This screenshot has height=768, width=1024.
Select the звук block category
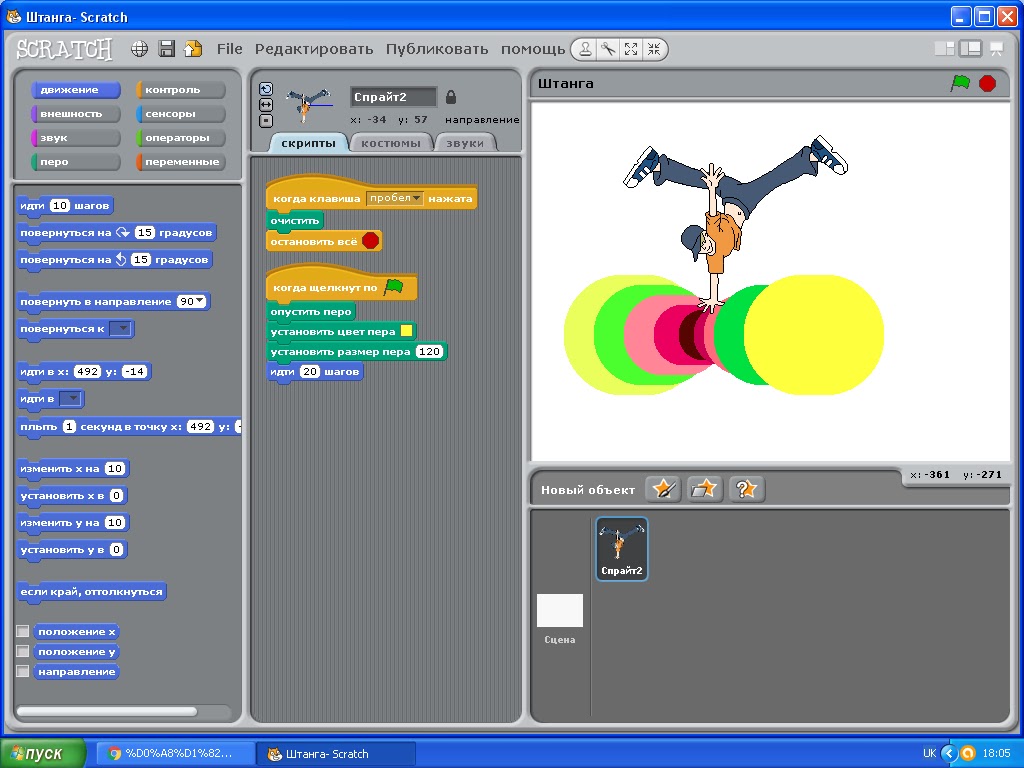tap(76, 138)
